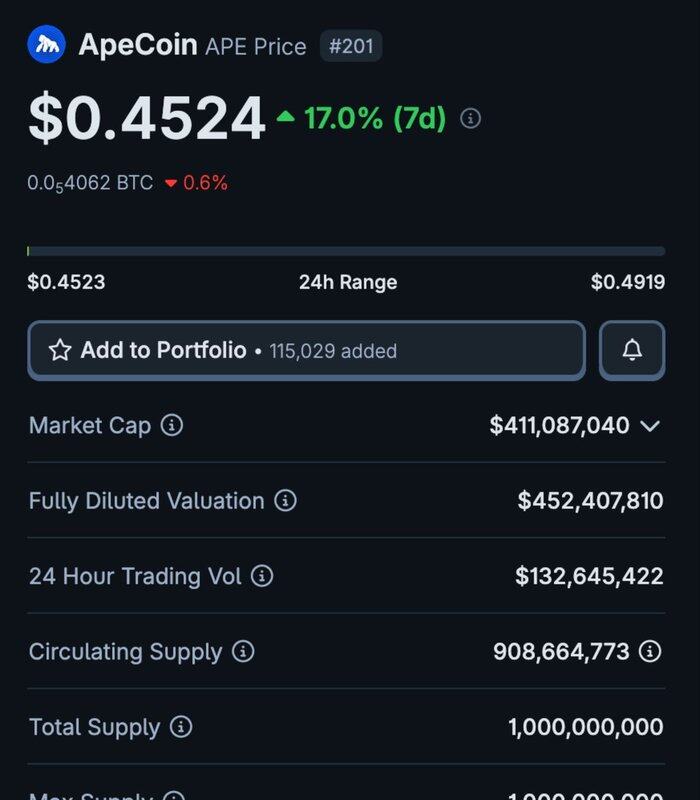Click the 24h Range label
700x800 pixels.
348,282
